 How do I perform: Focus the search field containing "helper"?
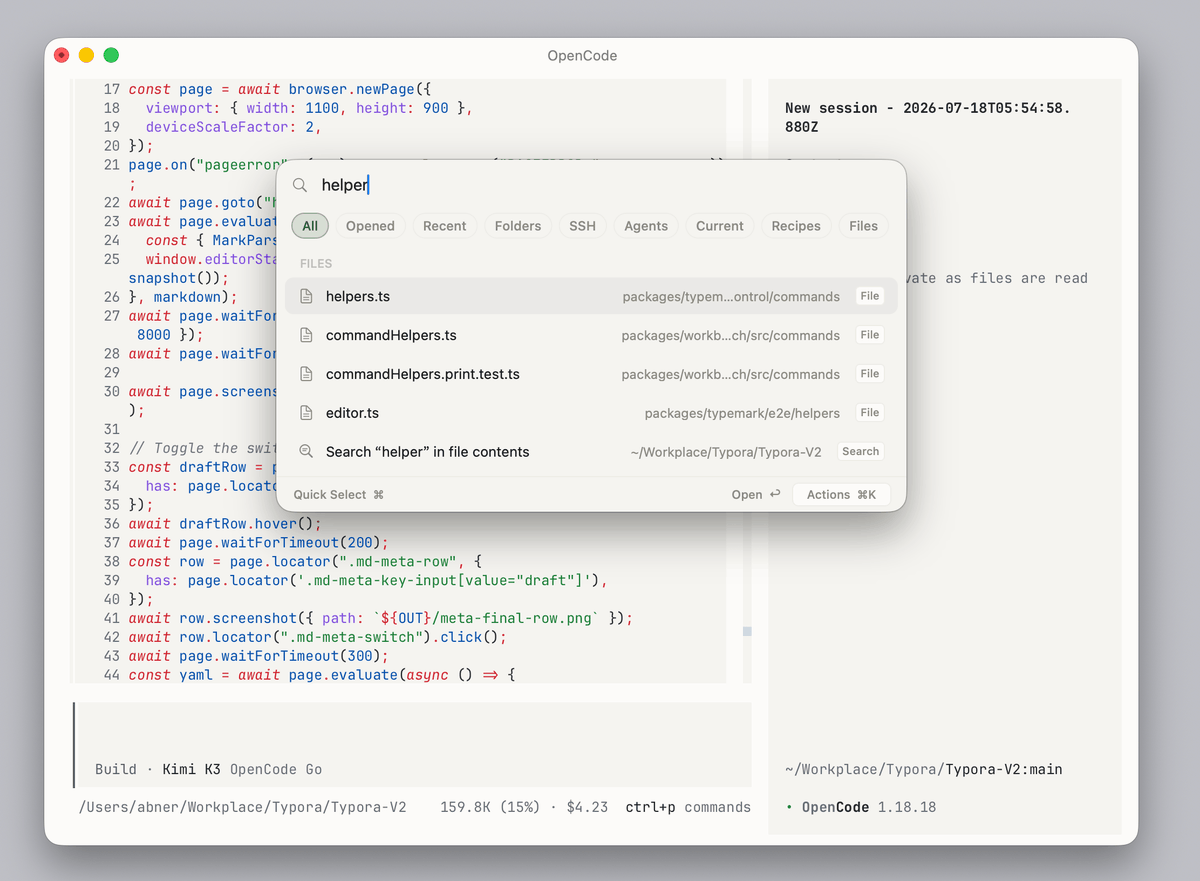(x=591, y=185)
